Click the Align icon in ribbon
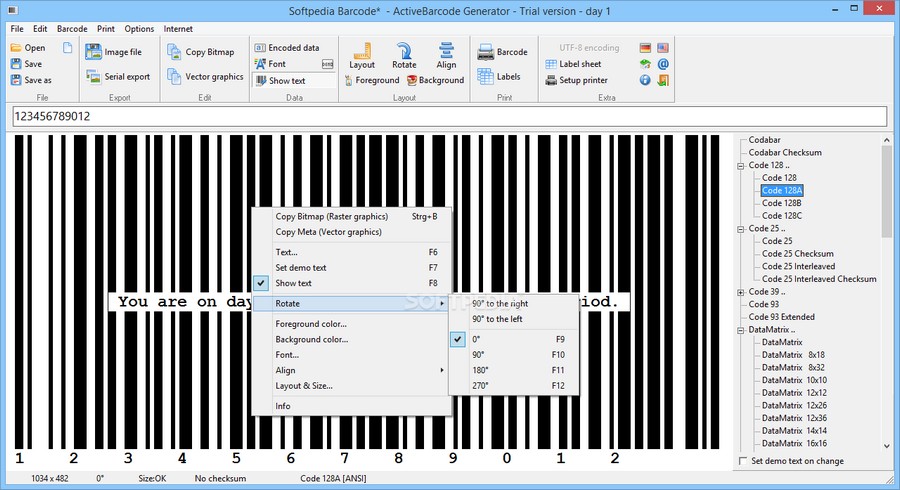900x490 pixels. tap(446, 53)
